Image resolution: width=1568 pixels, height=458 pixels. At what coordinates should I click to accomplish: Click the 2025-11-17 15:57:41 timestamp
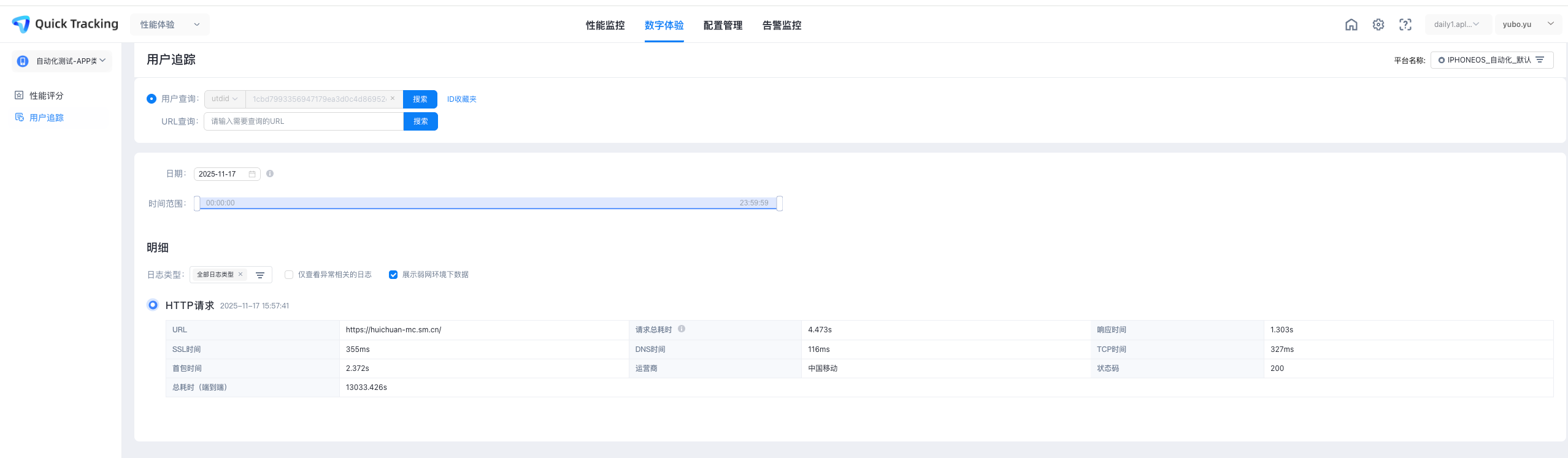tap(255, 306)
